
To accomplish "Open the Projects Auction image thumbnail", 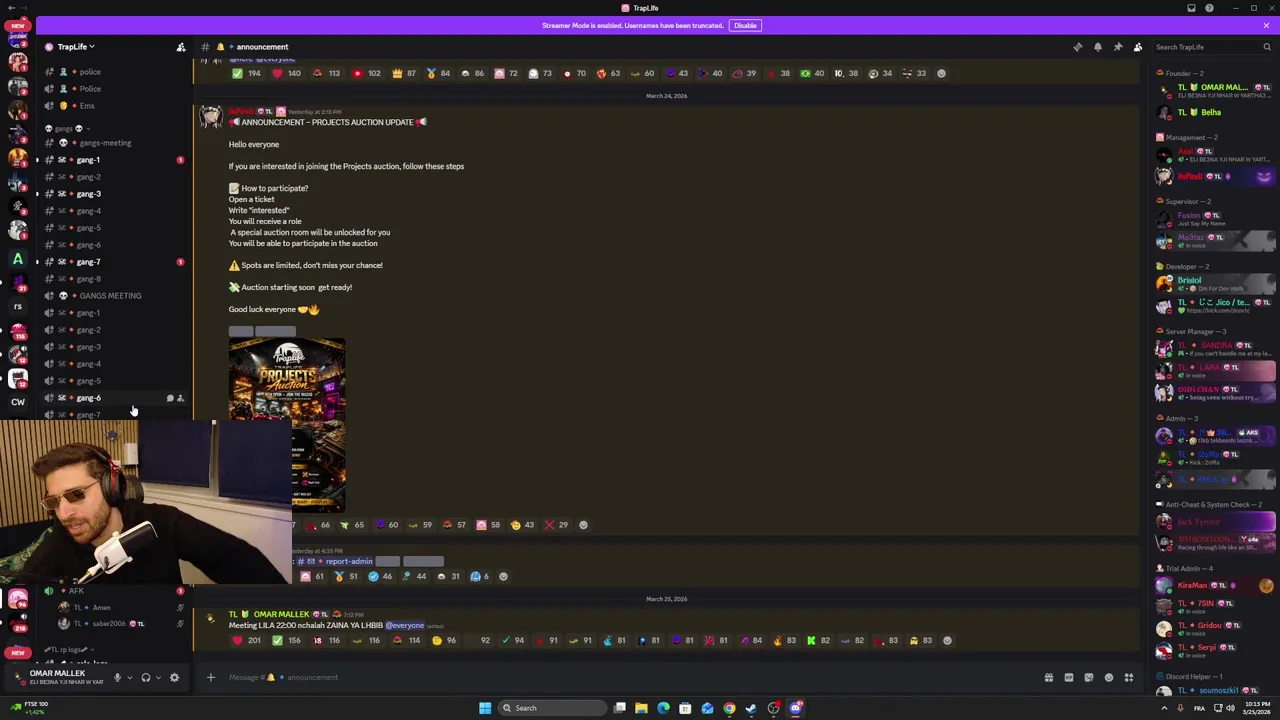I will pyautogui.click(x=287, y=425).
